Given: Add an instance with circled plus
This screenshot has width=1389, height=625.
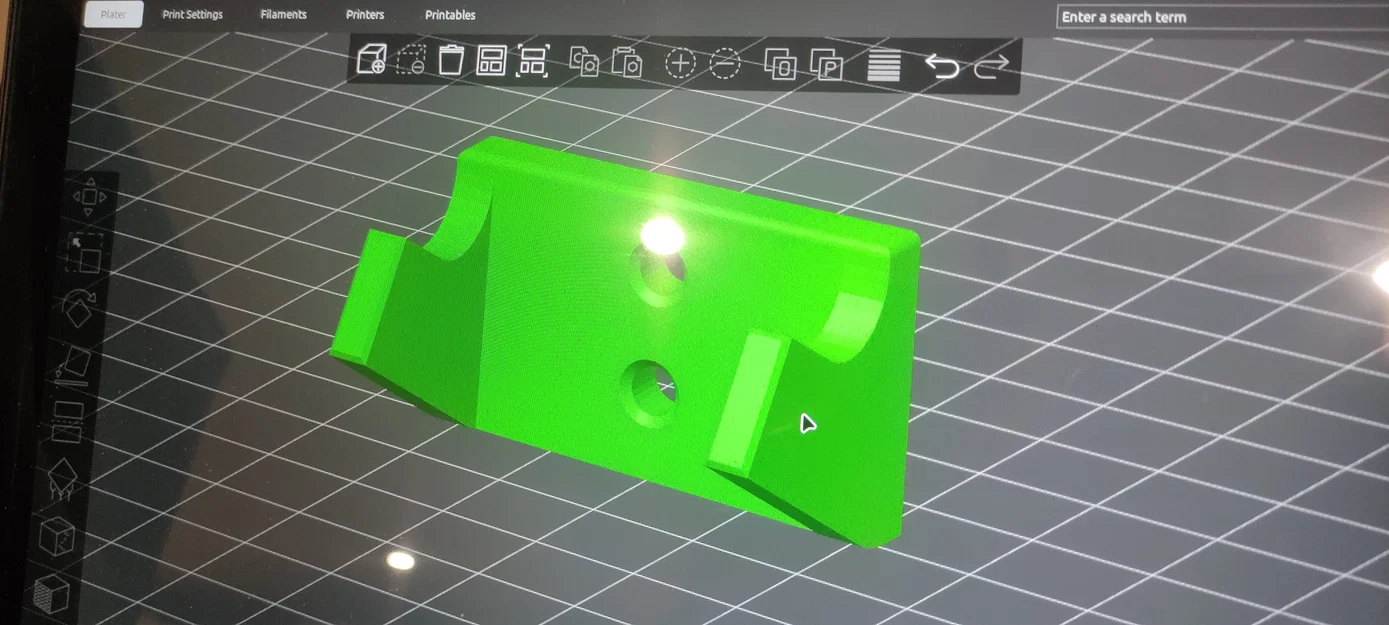Looking at the screenshot, I should 680,64.
